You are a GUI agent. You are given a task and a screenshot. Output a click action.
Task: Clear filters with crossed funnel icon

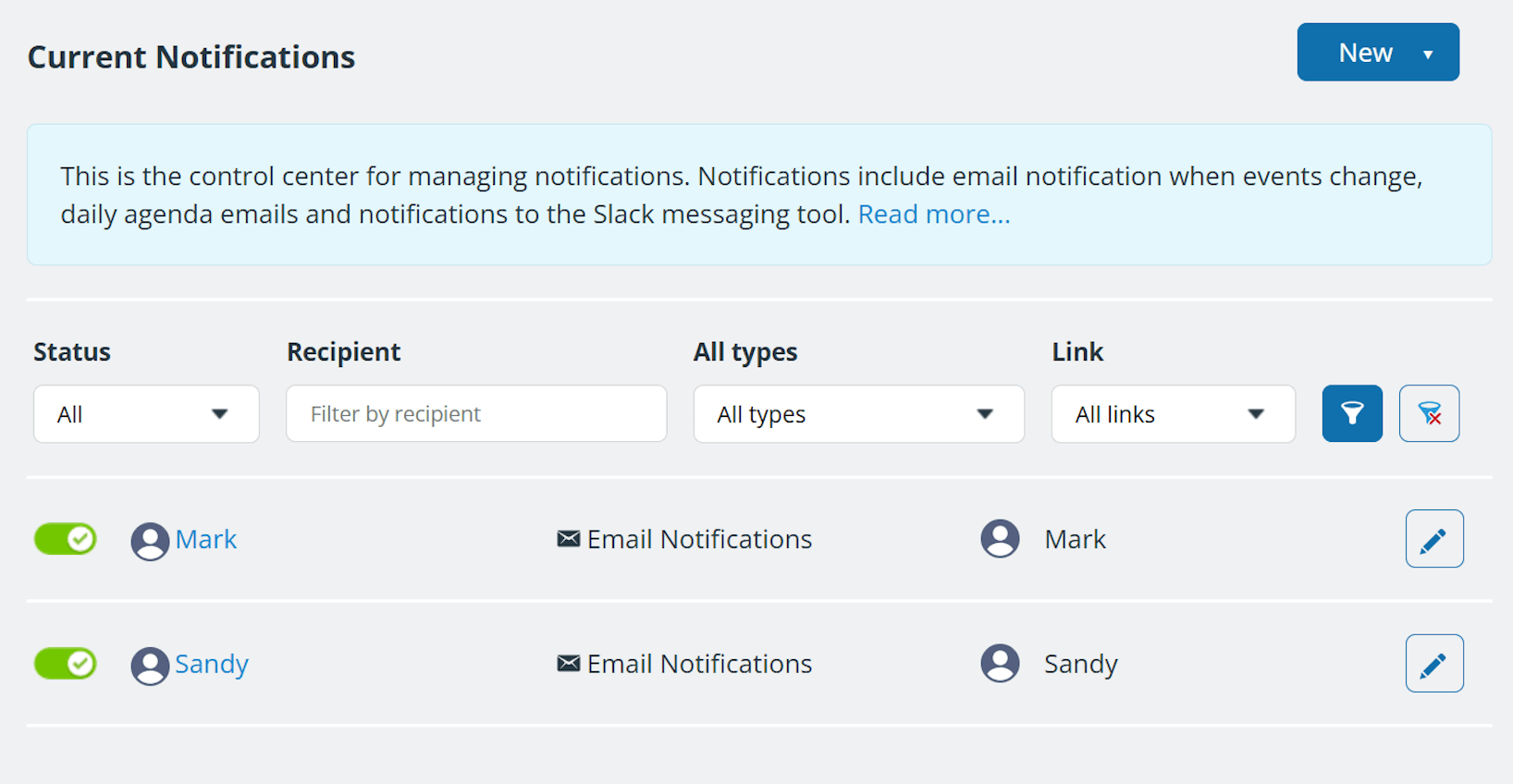tap(1429, 413)
